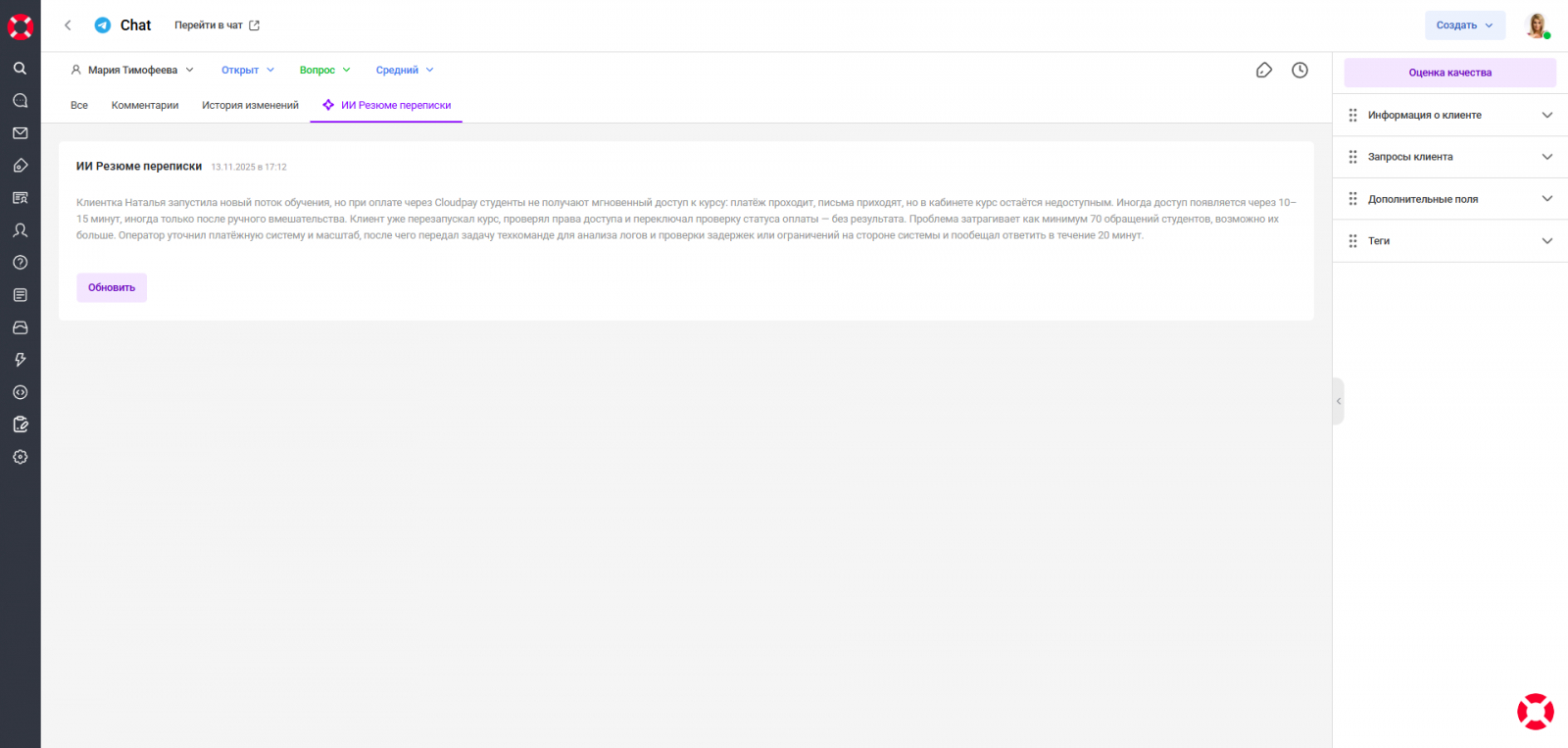Open automation via lightning bolt icon
Screen dimensions: 1568x748
point(20,360)
